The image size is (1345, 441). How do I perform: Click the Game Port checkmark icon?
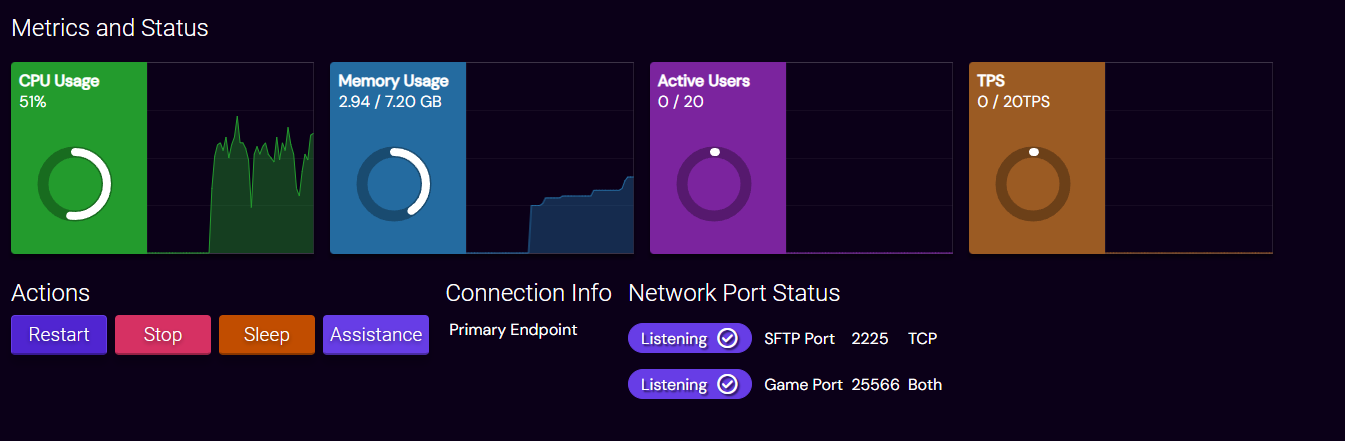pos(728,385)
